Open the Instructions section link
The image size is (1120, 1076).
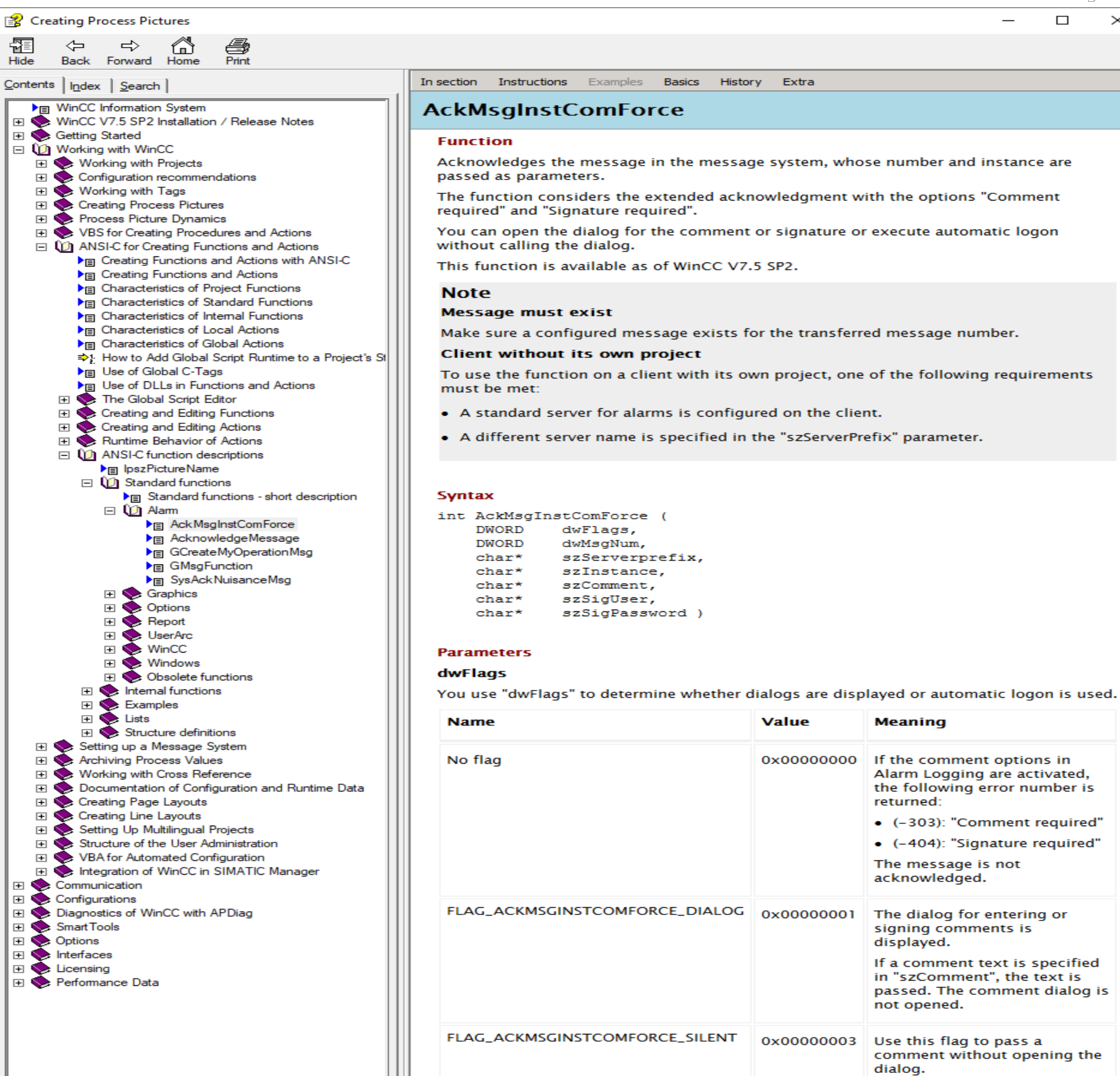click(x=532, y=82)
